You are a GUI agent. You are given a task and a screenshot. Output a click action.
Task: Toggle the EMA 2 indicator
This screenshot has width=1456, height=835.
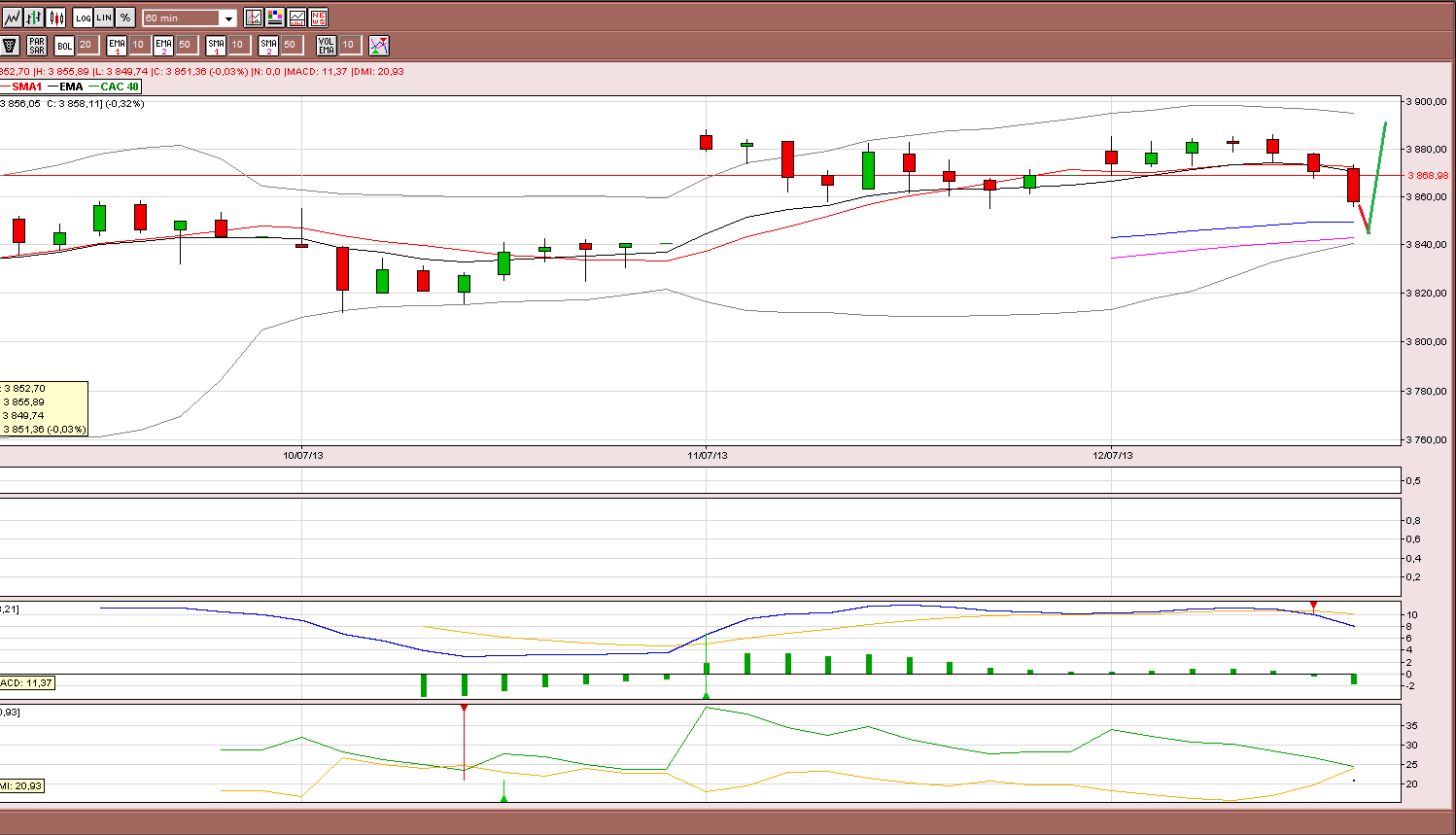163,45
